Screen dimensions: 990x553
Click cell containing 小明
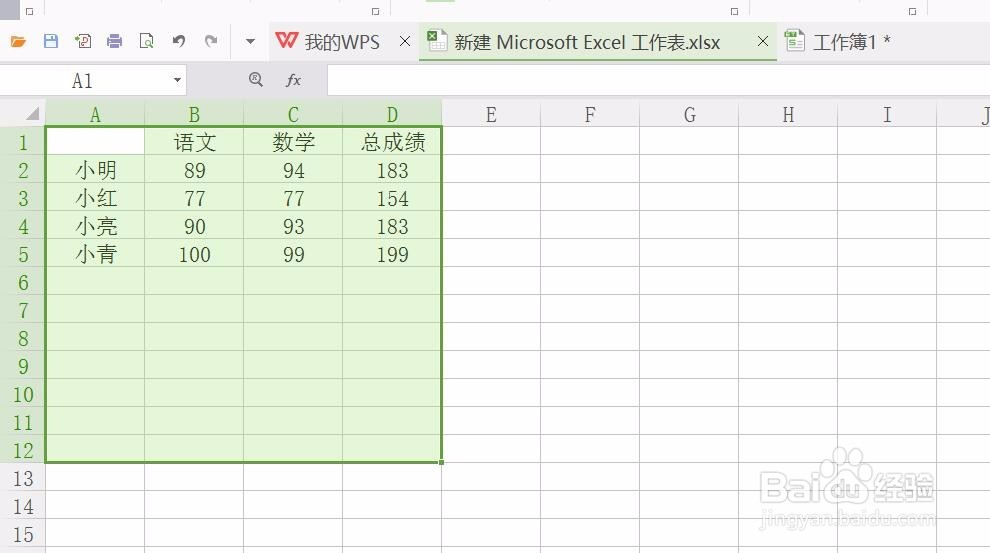point(95,170)
